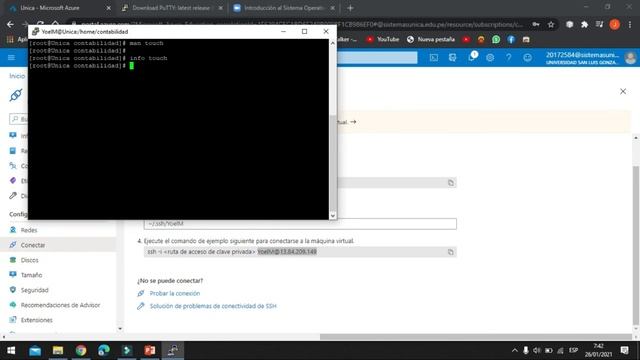Open Solución de problemas de conectividad SSH
The image size is (640, 360).
pyautogui.click(x=213, y=306)
